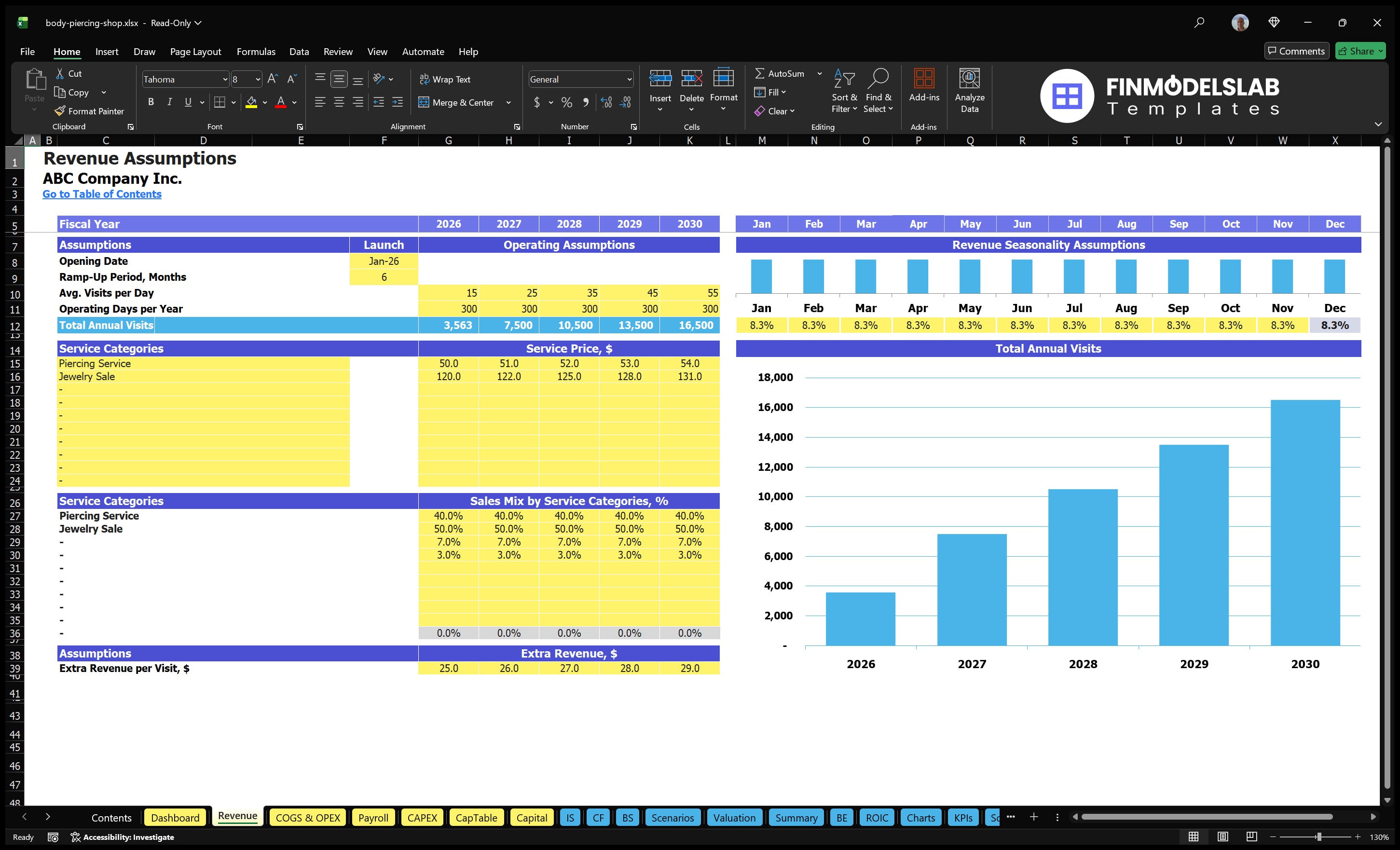Screen dimensions: 1400x850
Task: Click the Opening Date Jan-26 cell
Action: click(384, 261)
